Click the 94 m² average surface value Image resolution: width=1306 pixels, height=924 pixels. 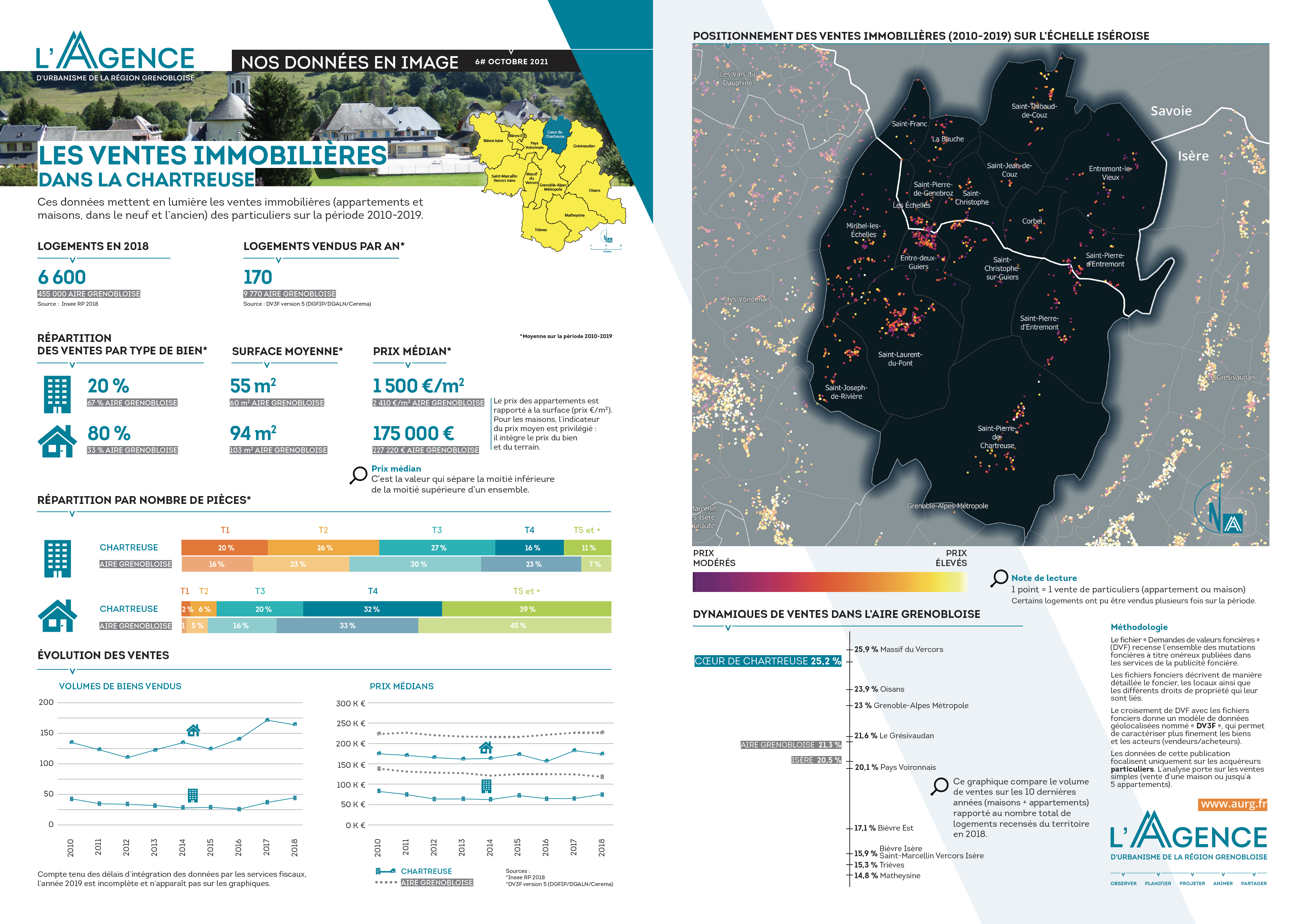(253, 433)
